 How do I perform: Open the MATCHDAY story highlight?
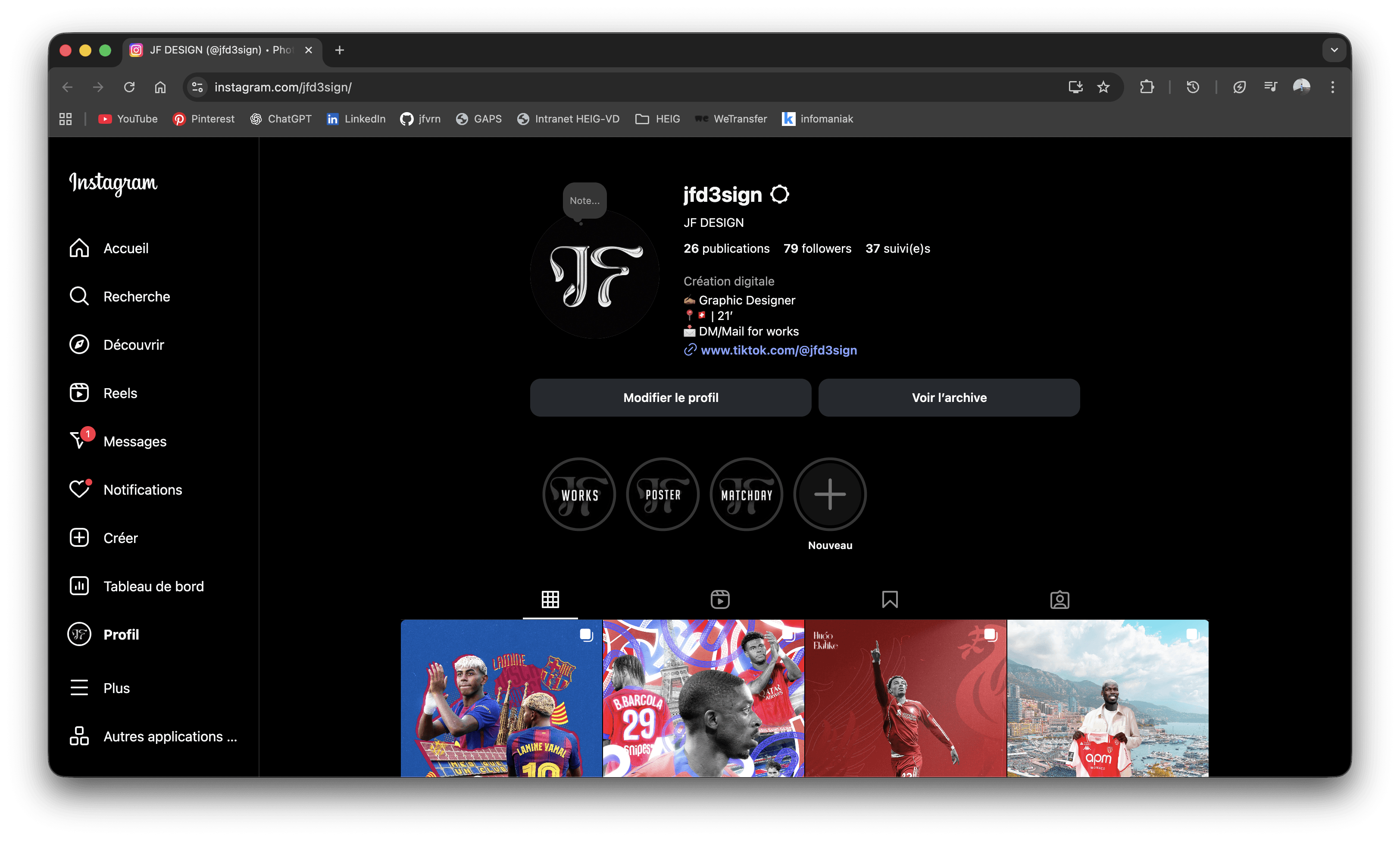click(747, 494)
